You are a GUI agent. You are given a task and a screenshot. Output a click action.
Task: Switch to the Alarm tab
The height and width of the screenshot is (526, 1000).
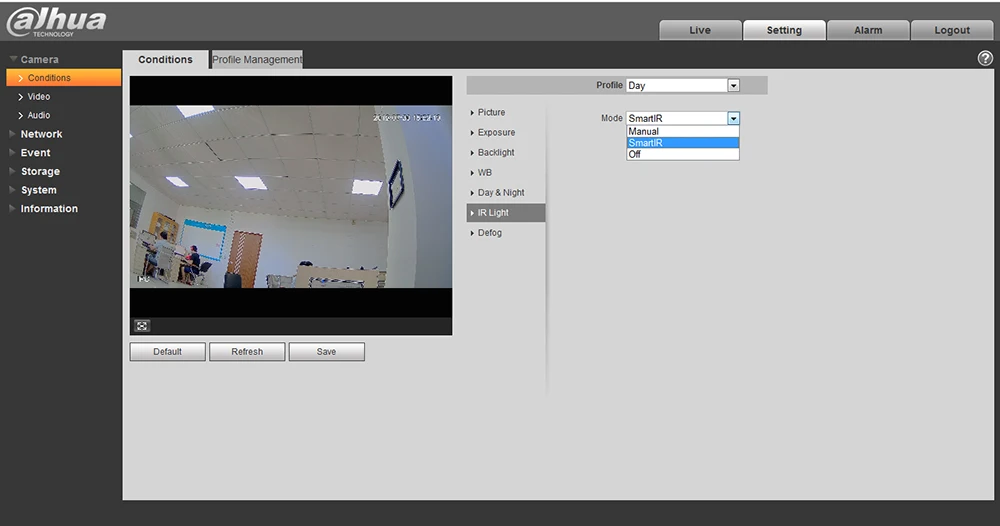(868, 30)
